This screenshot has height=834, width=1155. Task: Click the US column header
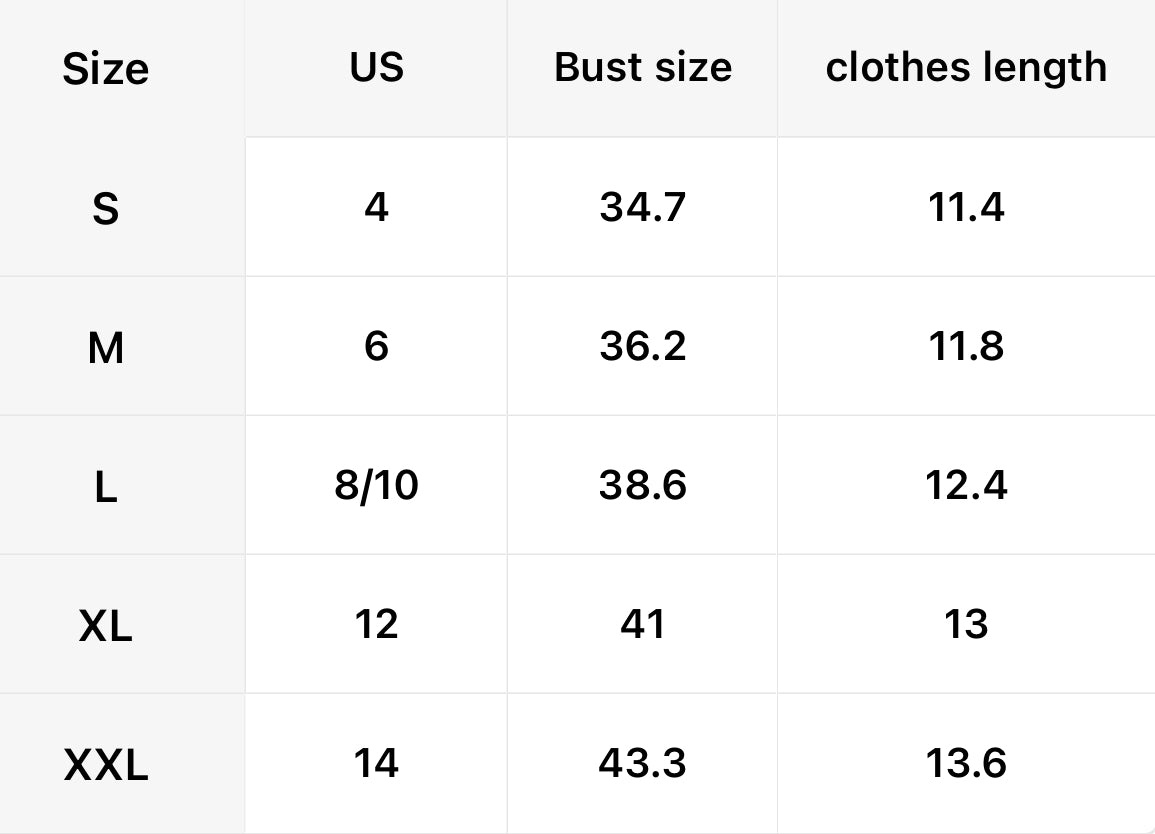377,67
